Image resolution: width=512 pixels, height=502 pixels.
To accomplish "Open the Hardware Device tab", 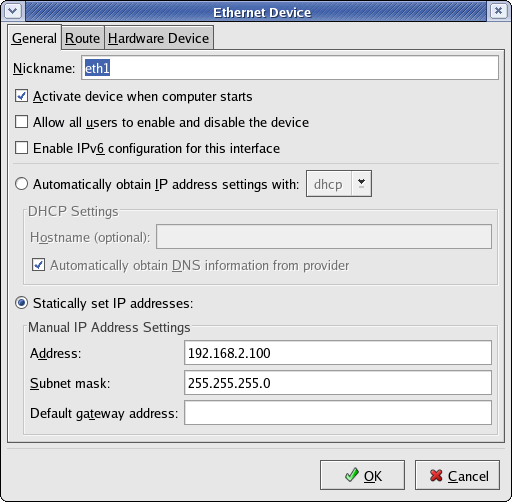I will (x=159, y=38).
